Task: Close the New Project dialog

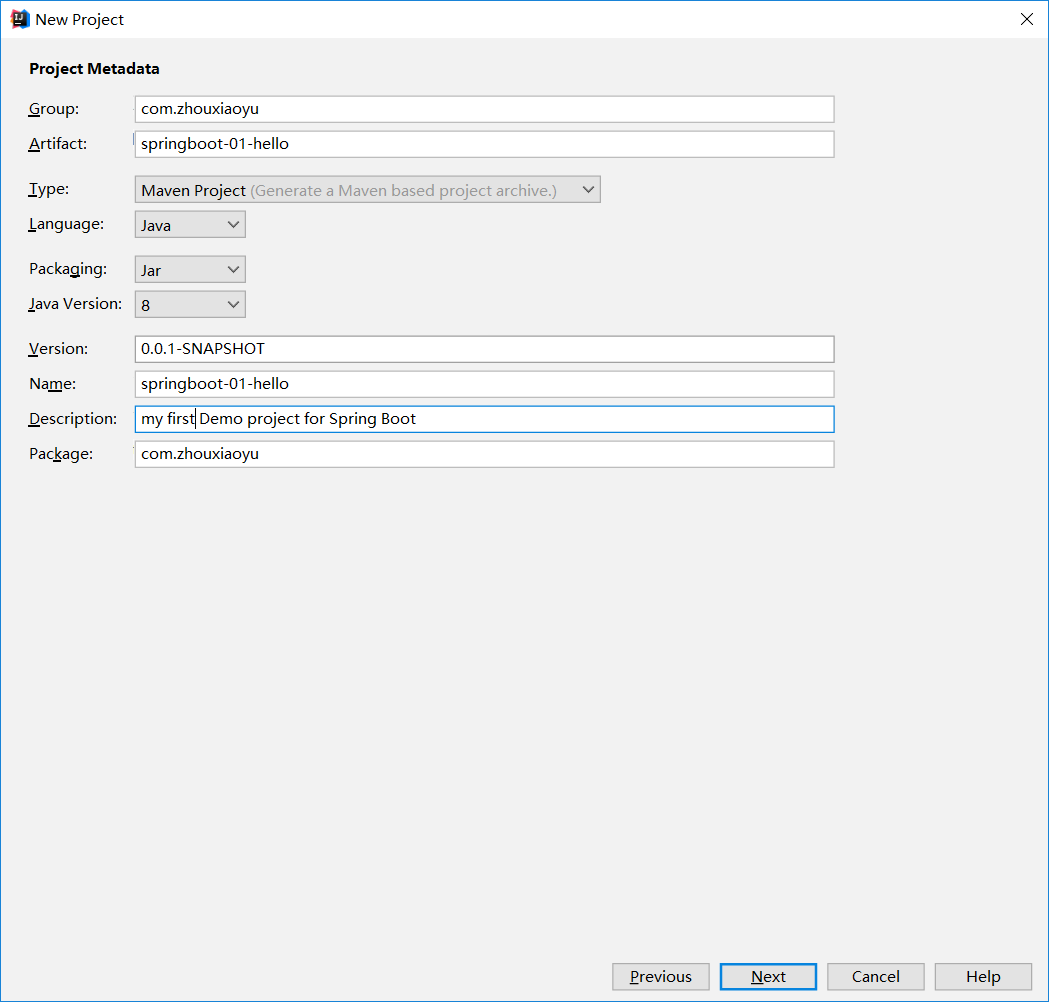Action: click(1026, 19)
